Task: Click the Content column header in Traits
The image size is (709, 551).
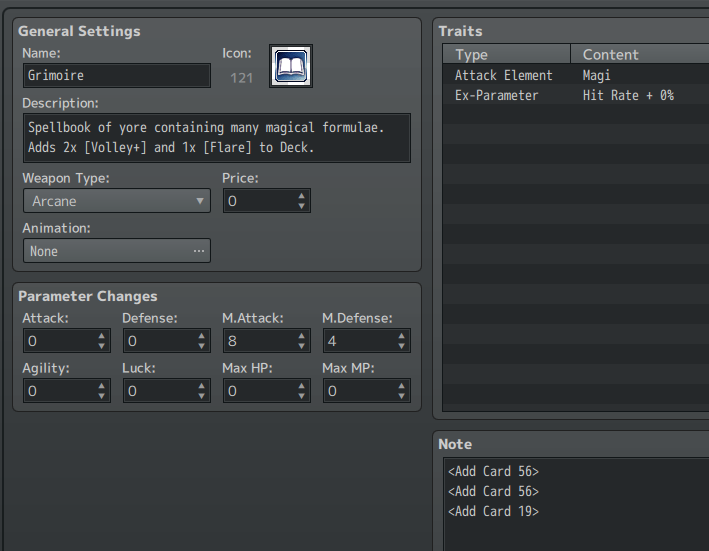Action: point(640,54)
